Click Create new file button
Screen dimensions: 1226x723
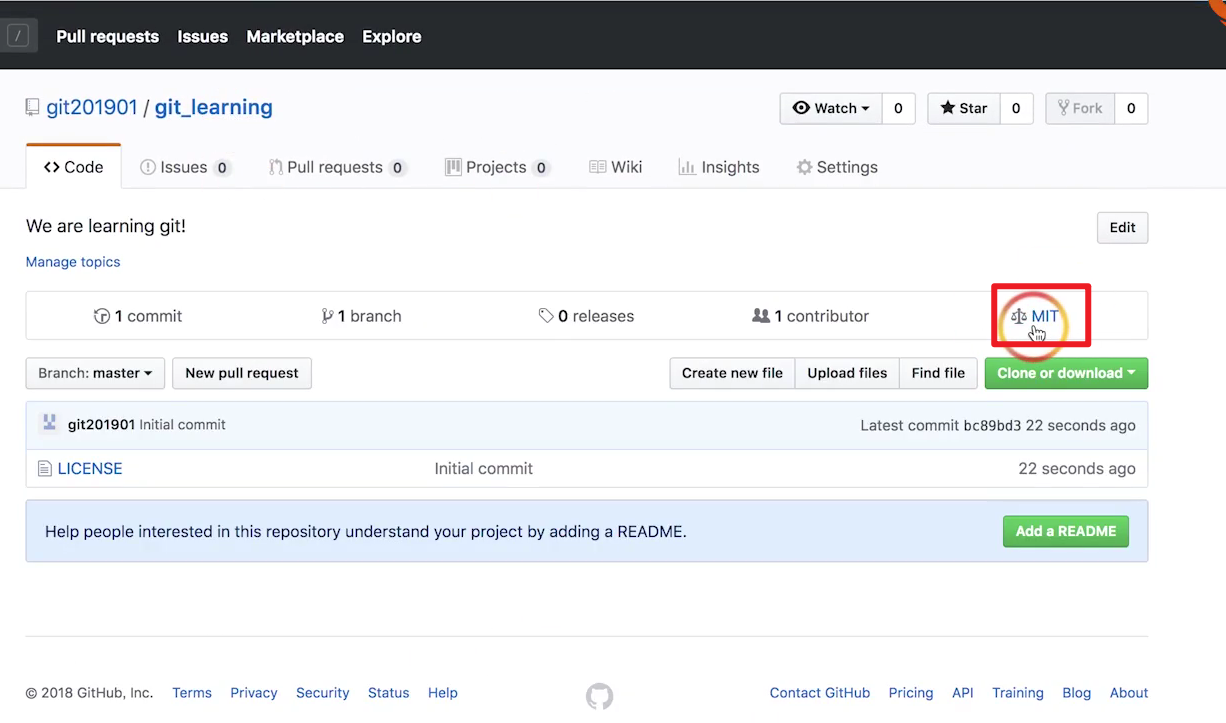[732, 373]
